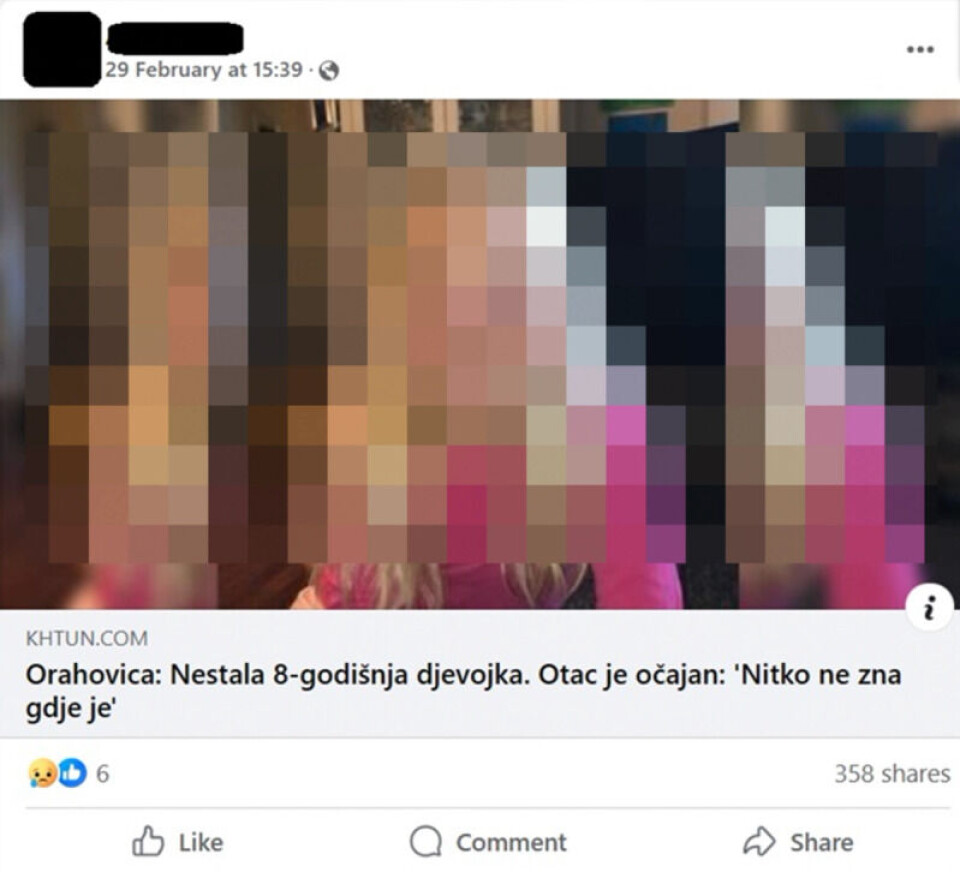View the 358 shares list

[892, 773]
